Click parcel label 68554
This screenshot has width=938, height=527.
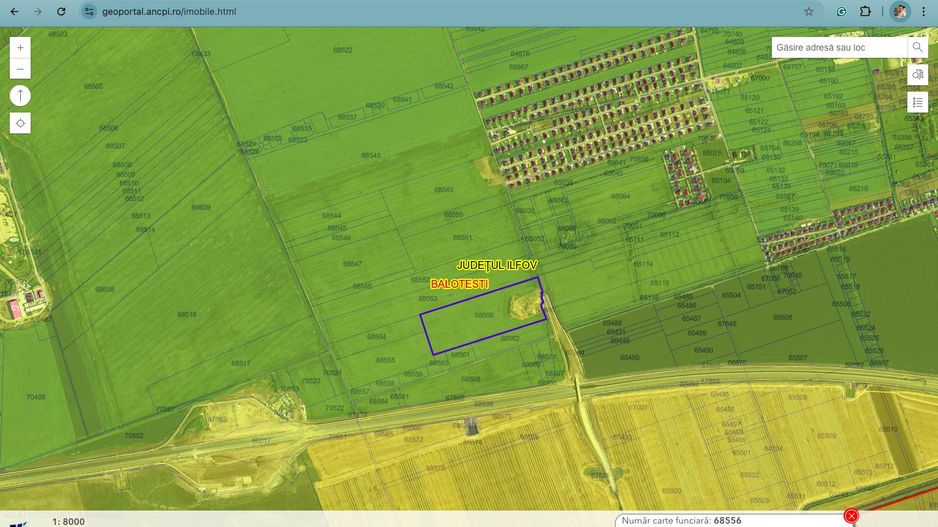pos(376,337)
